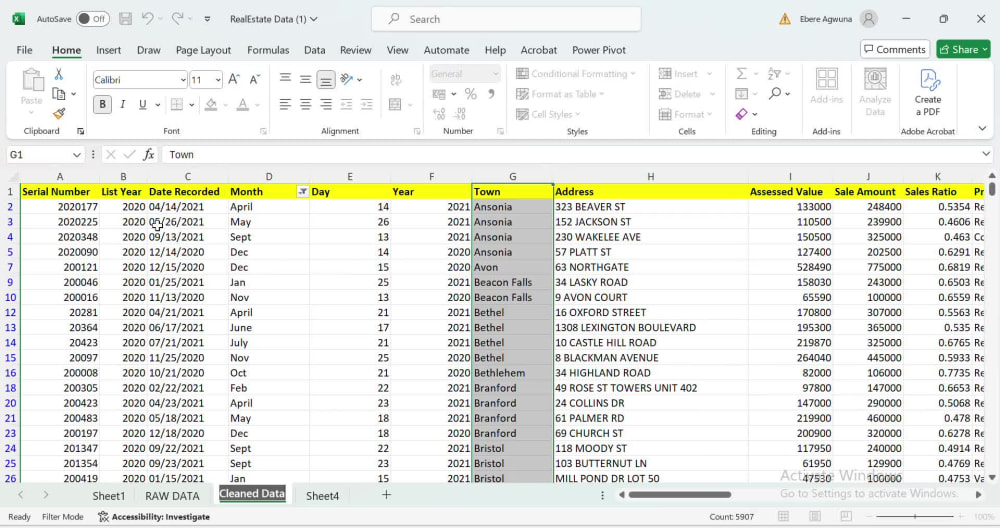Apply comma style format
Screen dimensions: 1000x528
point(491,94)
